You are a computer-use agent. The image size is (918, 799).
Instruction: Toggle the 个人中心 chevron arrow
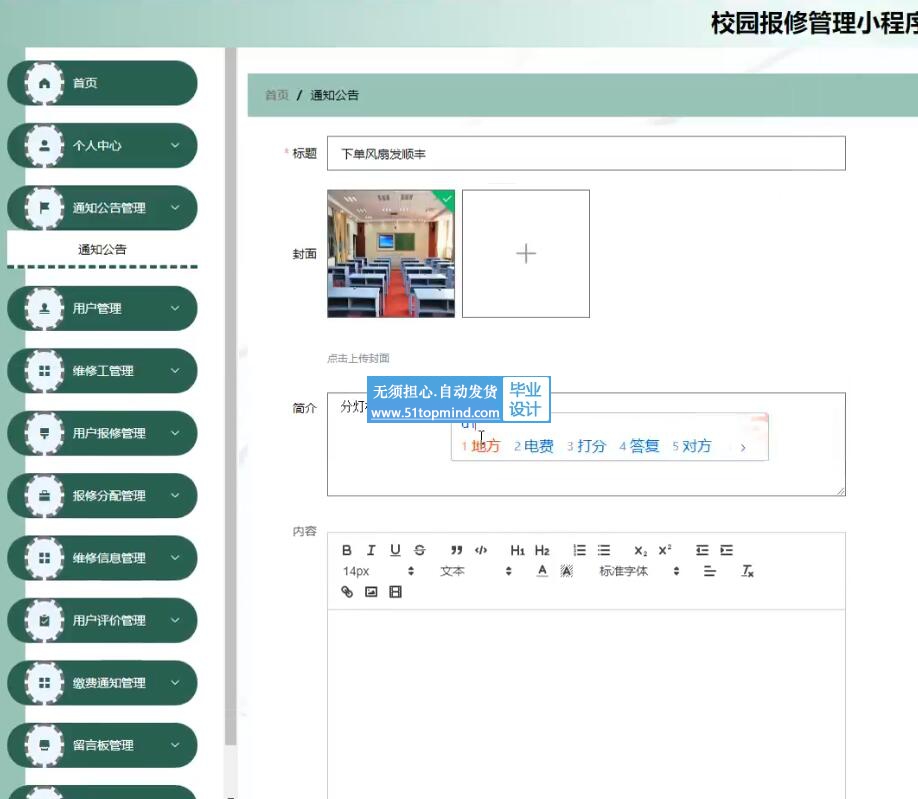[175, 145]
